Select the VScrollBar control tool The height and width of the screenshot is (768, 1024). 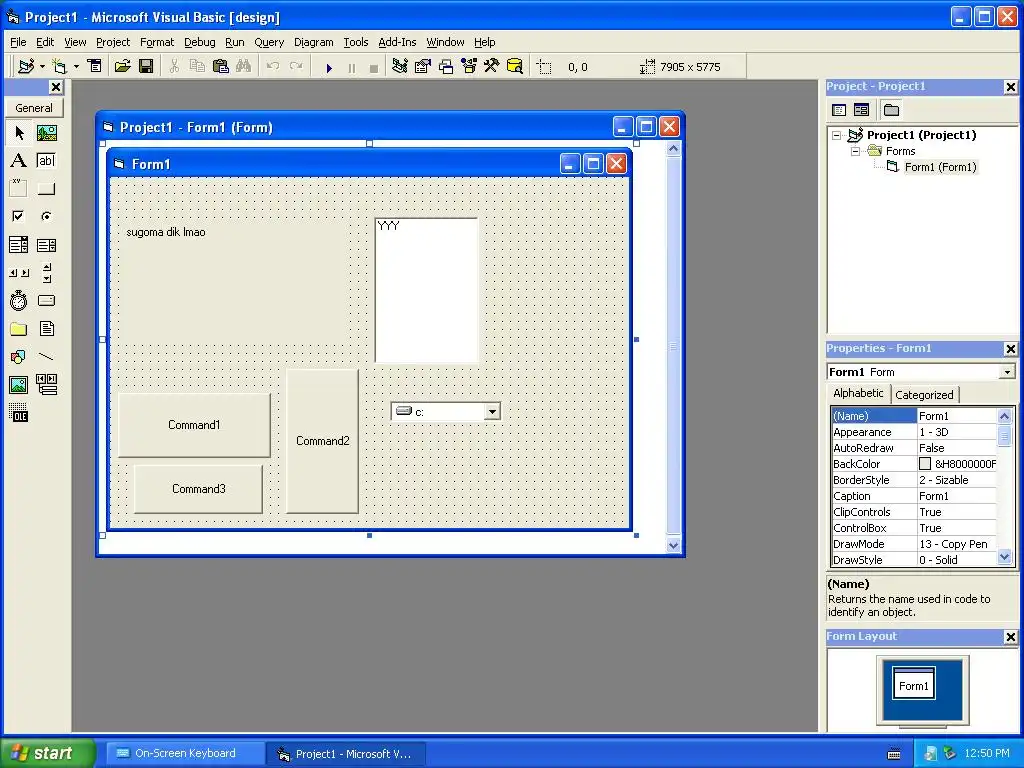click(x=46, y=273)
